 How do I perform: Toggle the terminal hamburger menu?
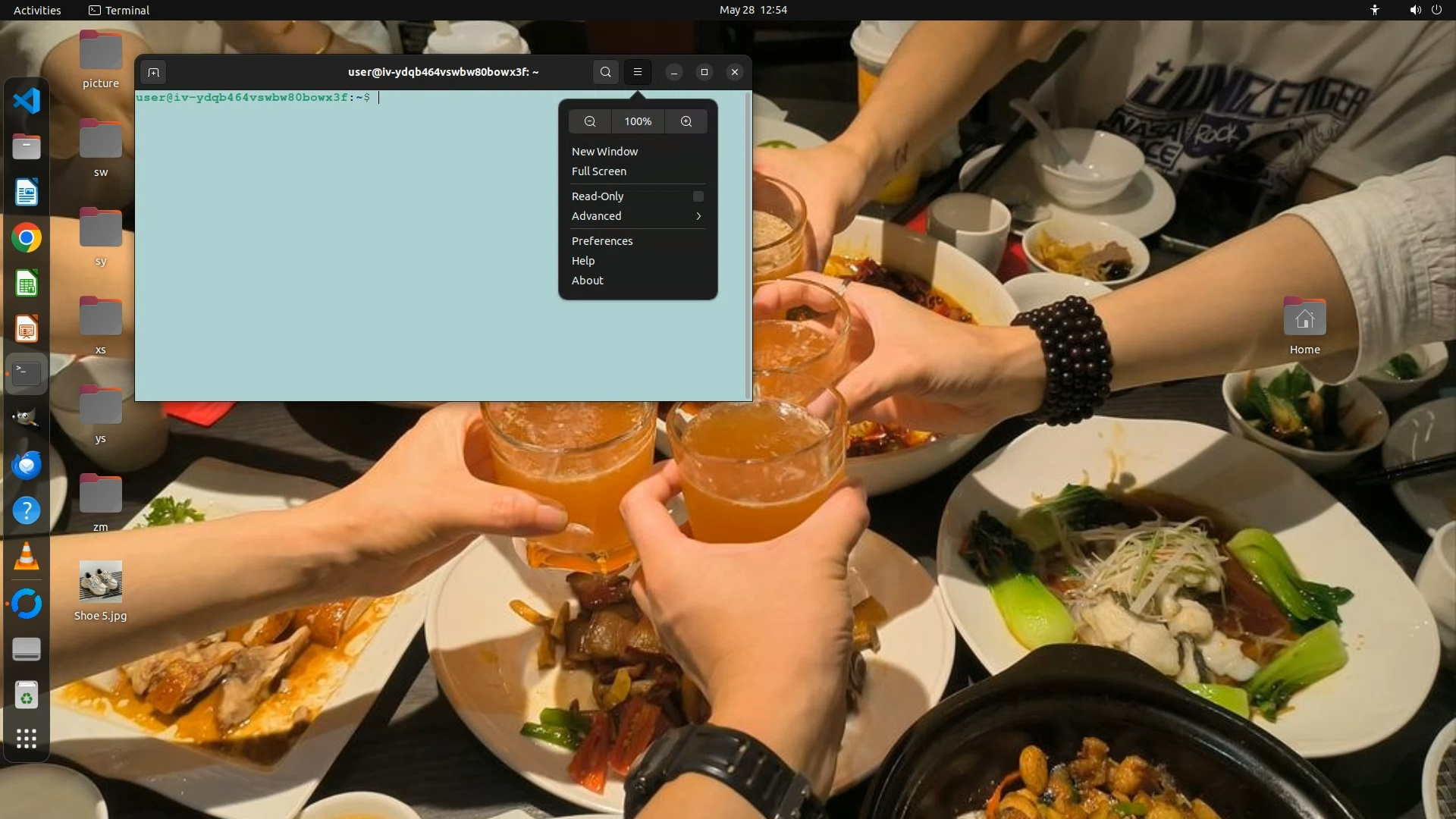pyautogui.click(x=638, y=72)
